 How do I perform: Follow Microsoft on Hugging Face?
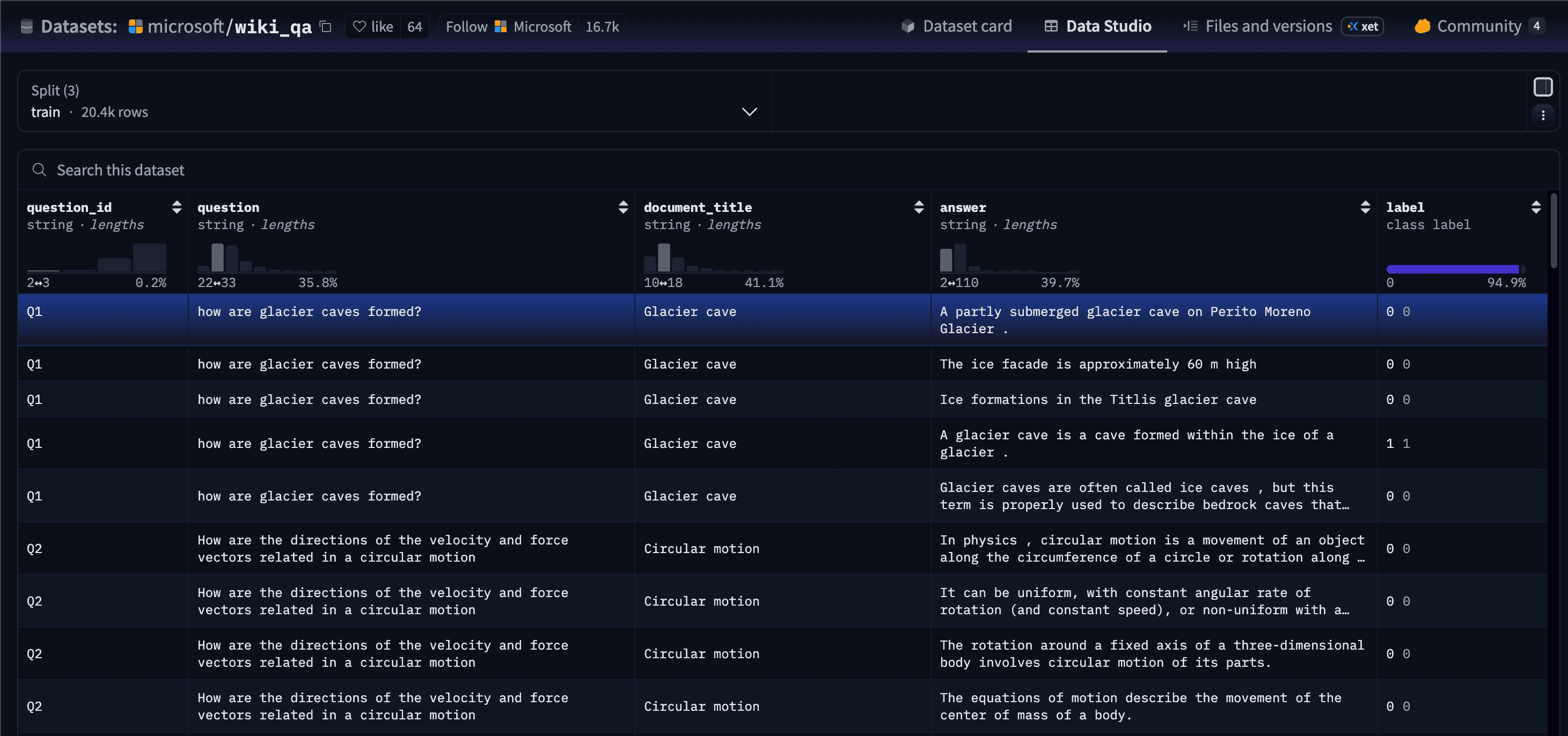[x=466, y=26]
